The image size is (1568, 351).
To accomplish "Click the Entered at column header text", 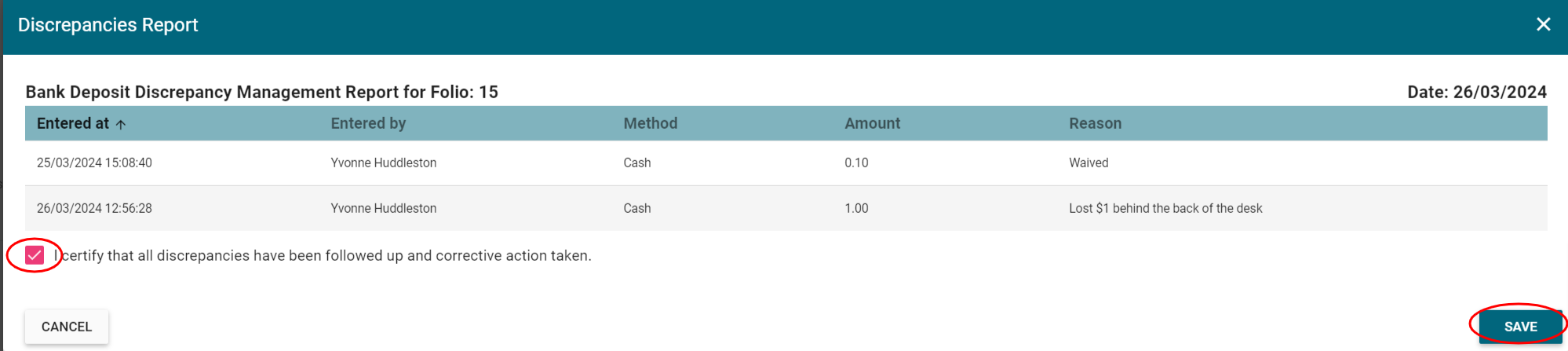I will pyautogui.click(x=73, y=123).
